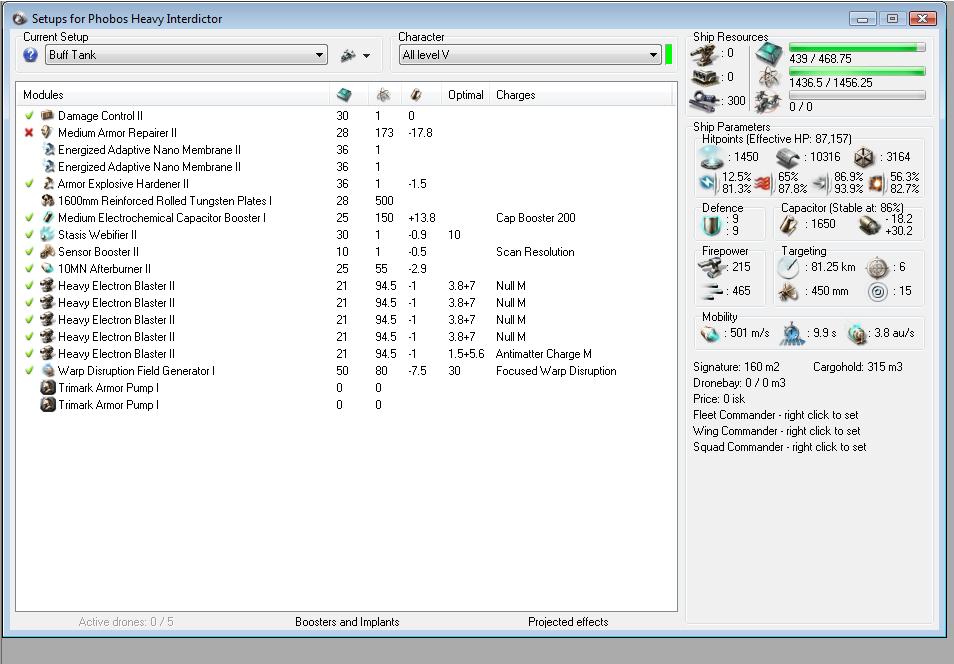Switch to the Projected effects tab
The height and width of the screenshot is (664, 954).
click(x=568, y=622)
